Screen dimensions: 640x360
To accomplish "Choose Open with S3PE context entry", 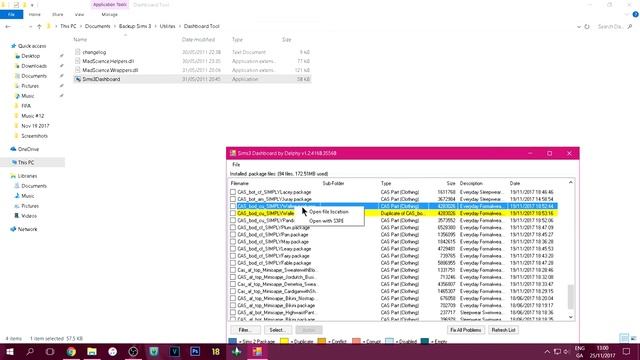I will [326, 221].
